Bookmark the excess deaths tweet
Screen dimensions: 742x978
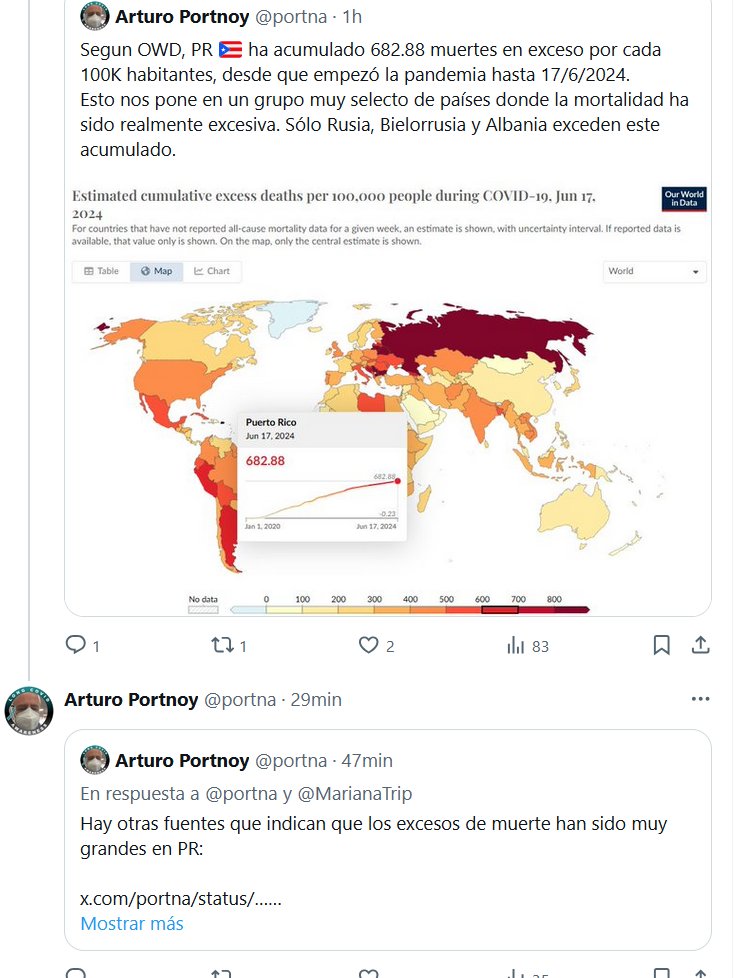tap(661, 646)
